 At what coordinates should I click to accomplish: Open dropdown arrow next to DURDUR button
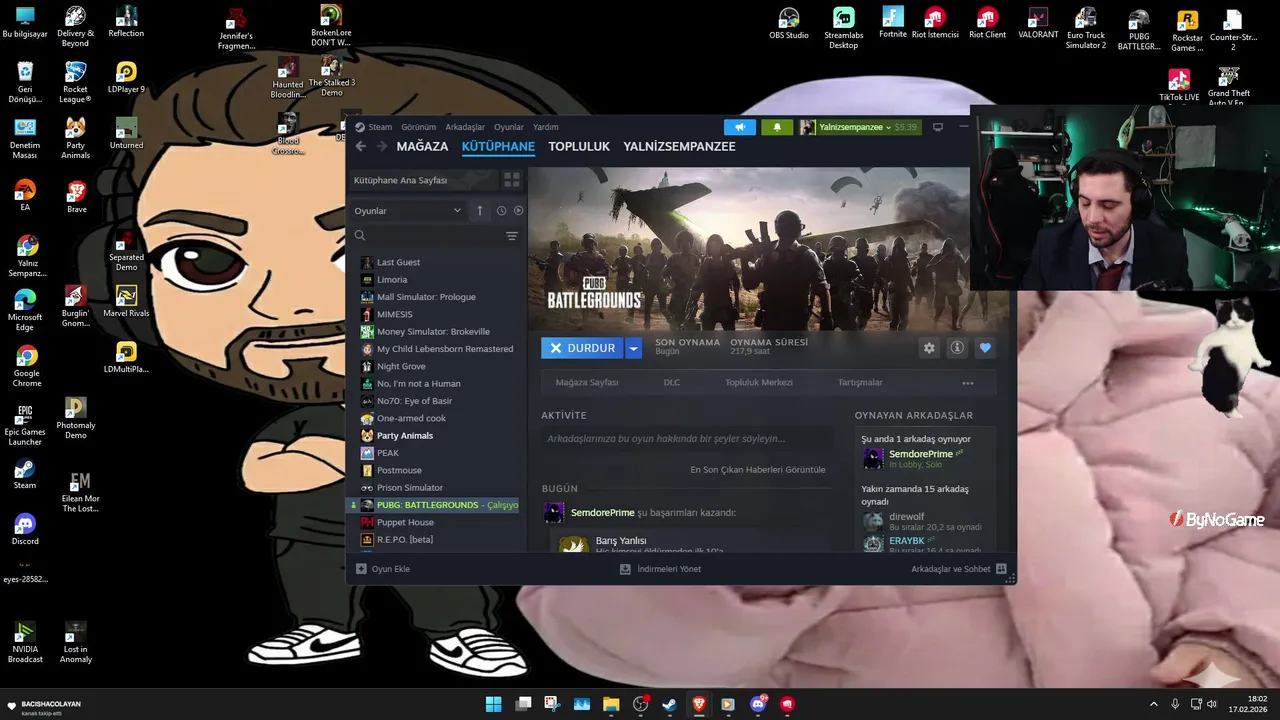[x=633, y=348]
